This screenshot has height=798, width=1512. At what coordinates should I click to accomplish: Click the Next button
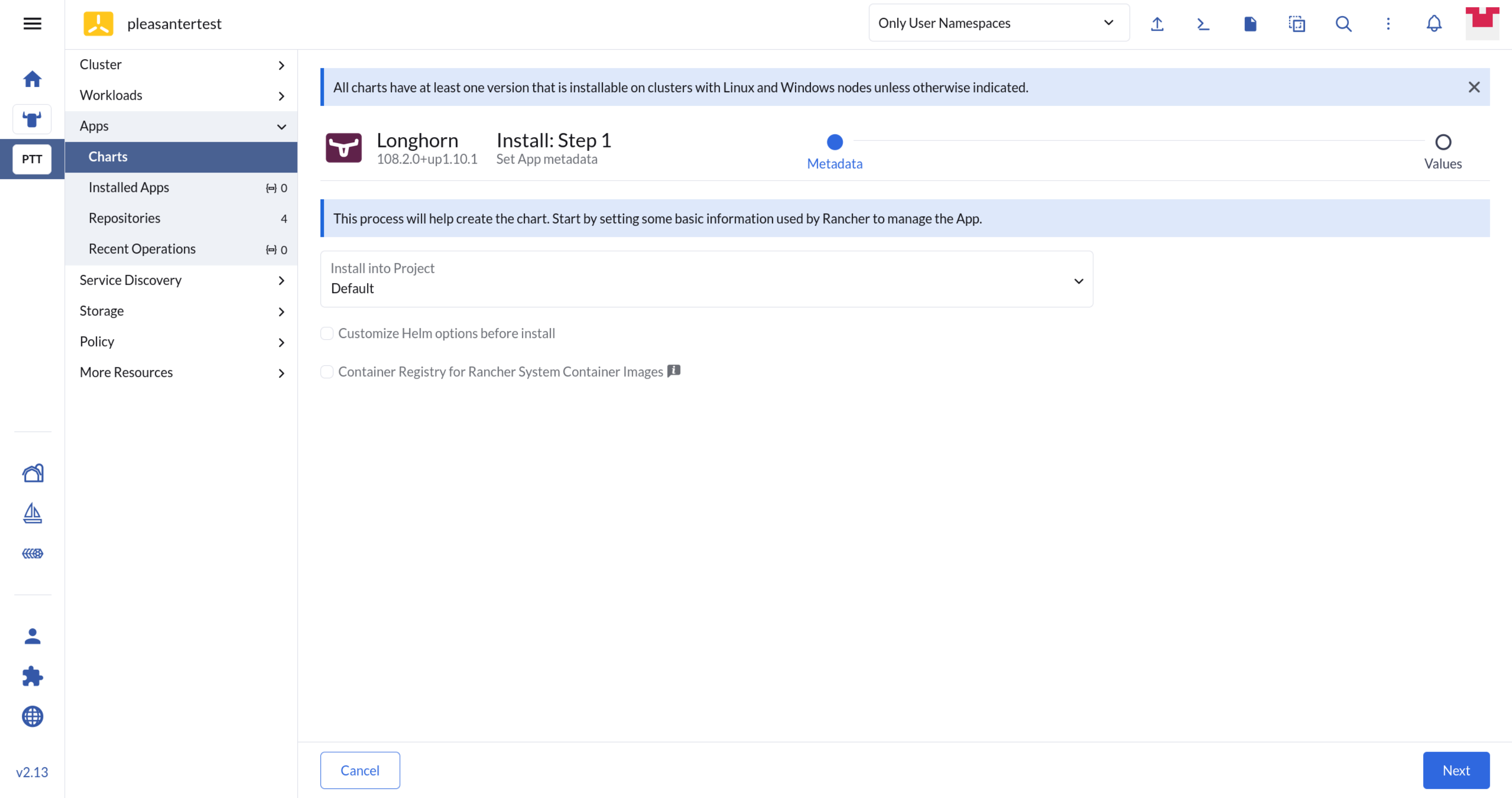click(1456, 771)
